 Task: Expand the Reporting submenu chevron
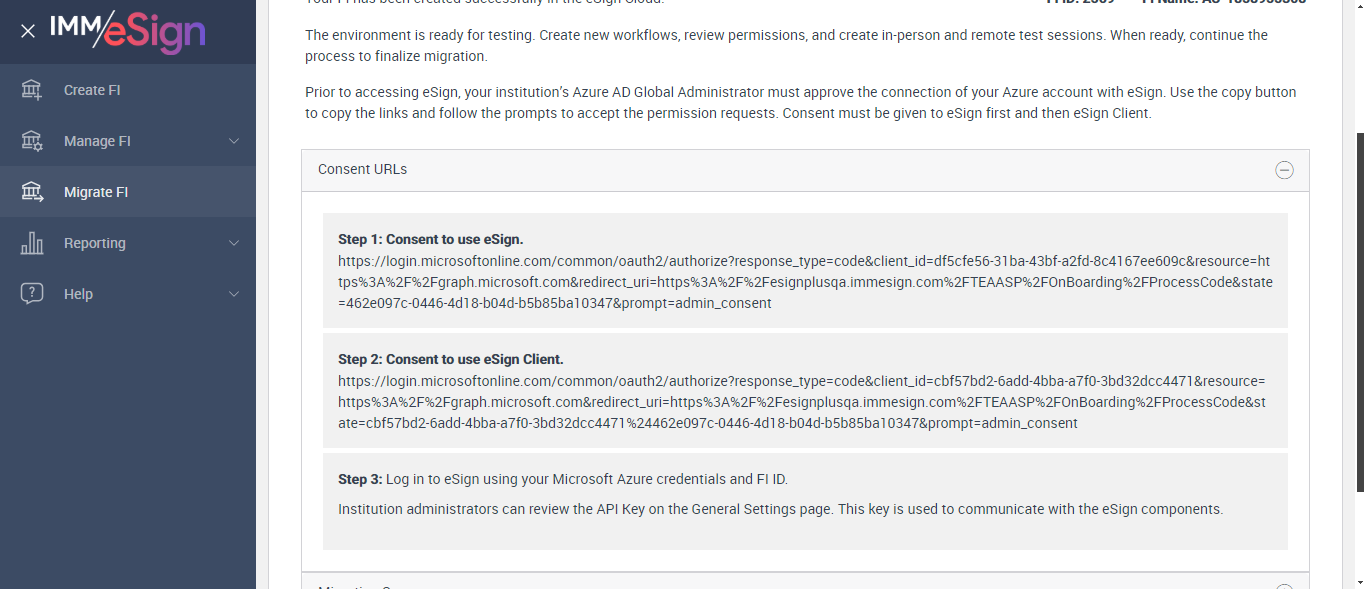(x=234, y=243)
